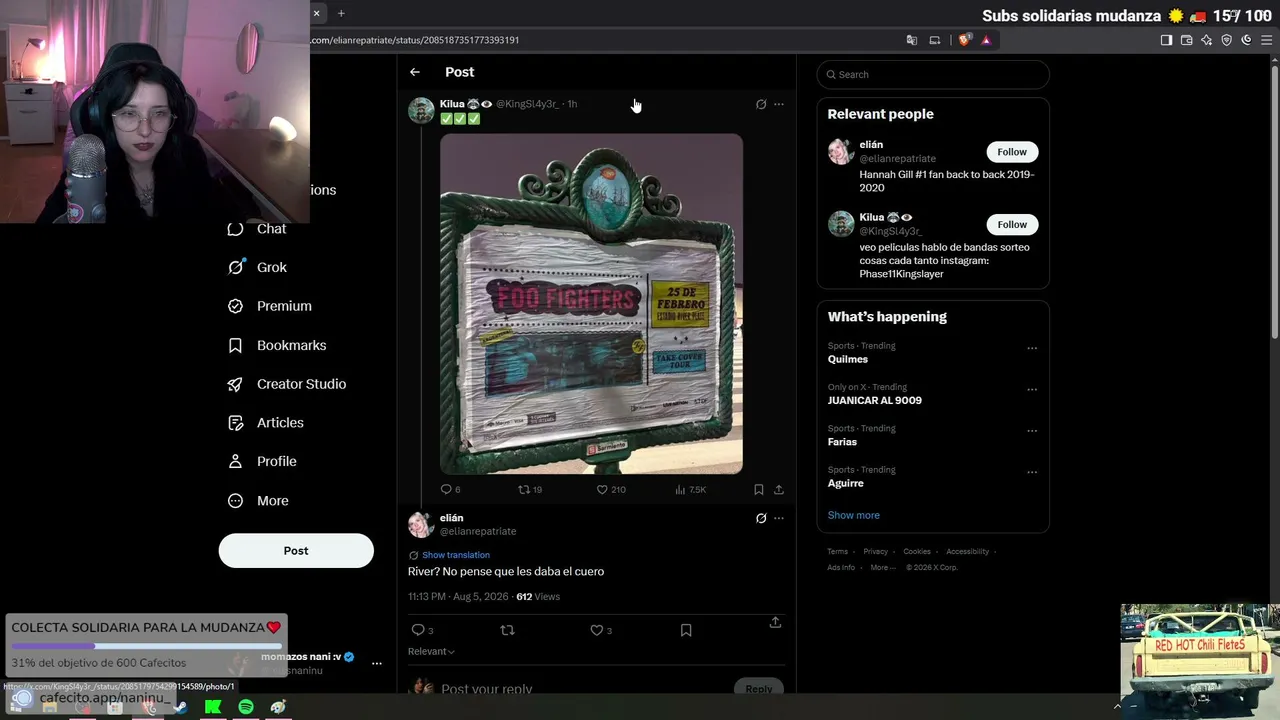The height and width of the screenshot is (720, 1280).
Task: Toggle the browser sidebar panel
Action: click(1166, 40)
